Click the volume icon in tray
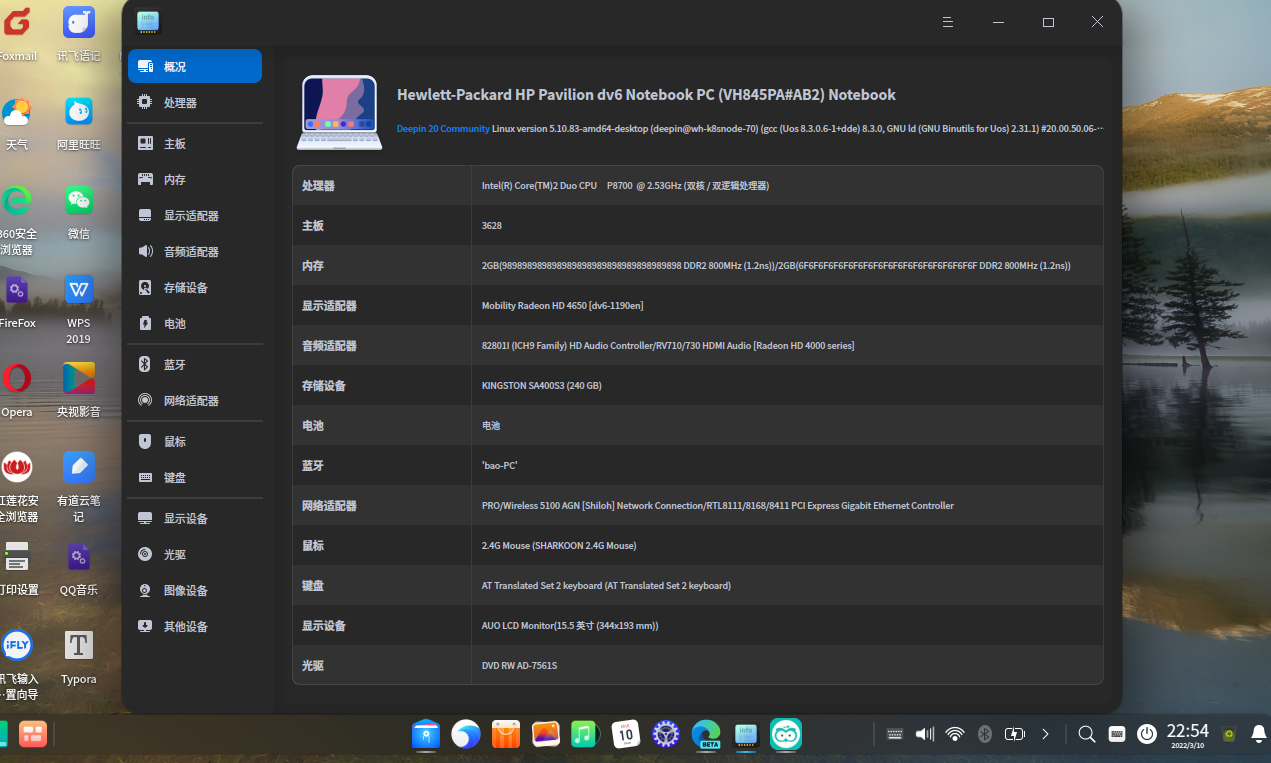 925,734
